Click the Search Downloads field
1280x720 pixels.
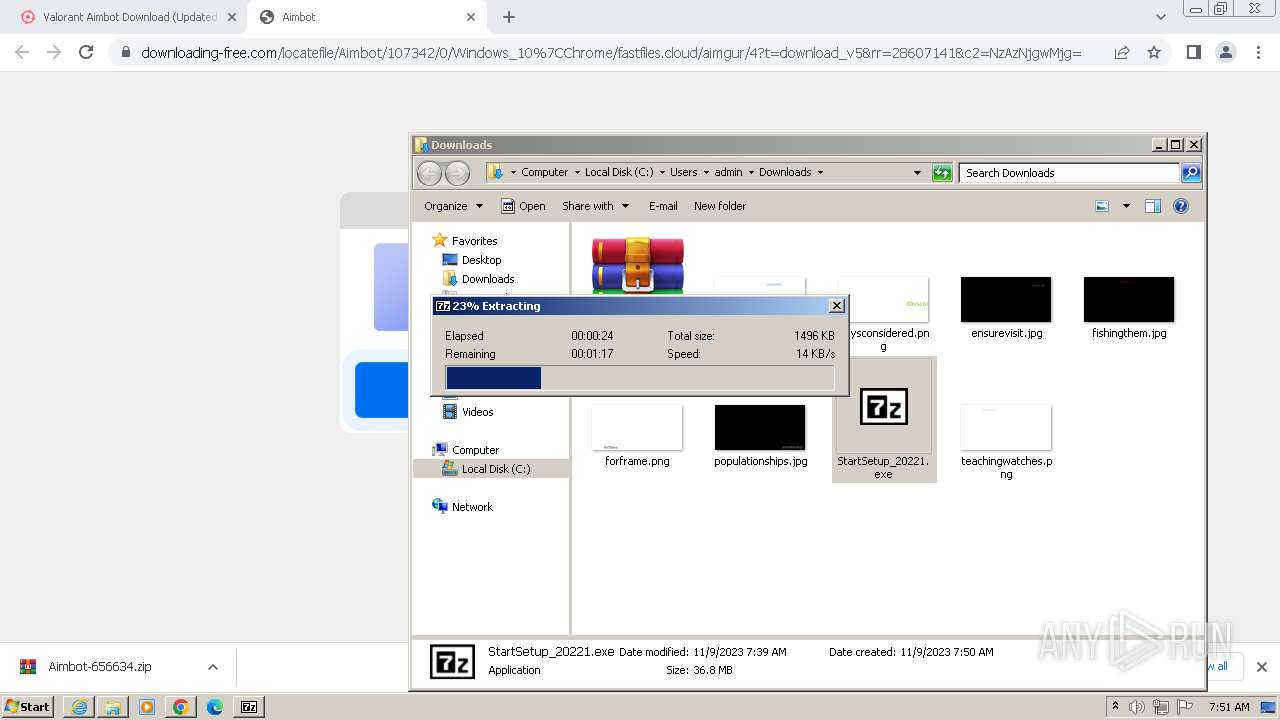1069,173
